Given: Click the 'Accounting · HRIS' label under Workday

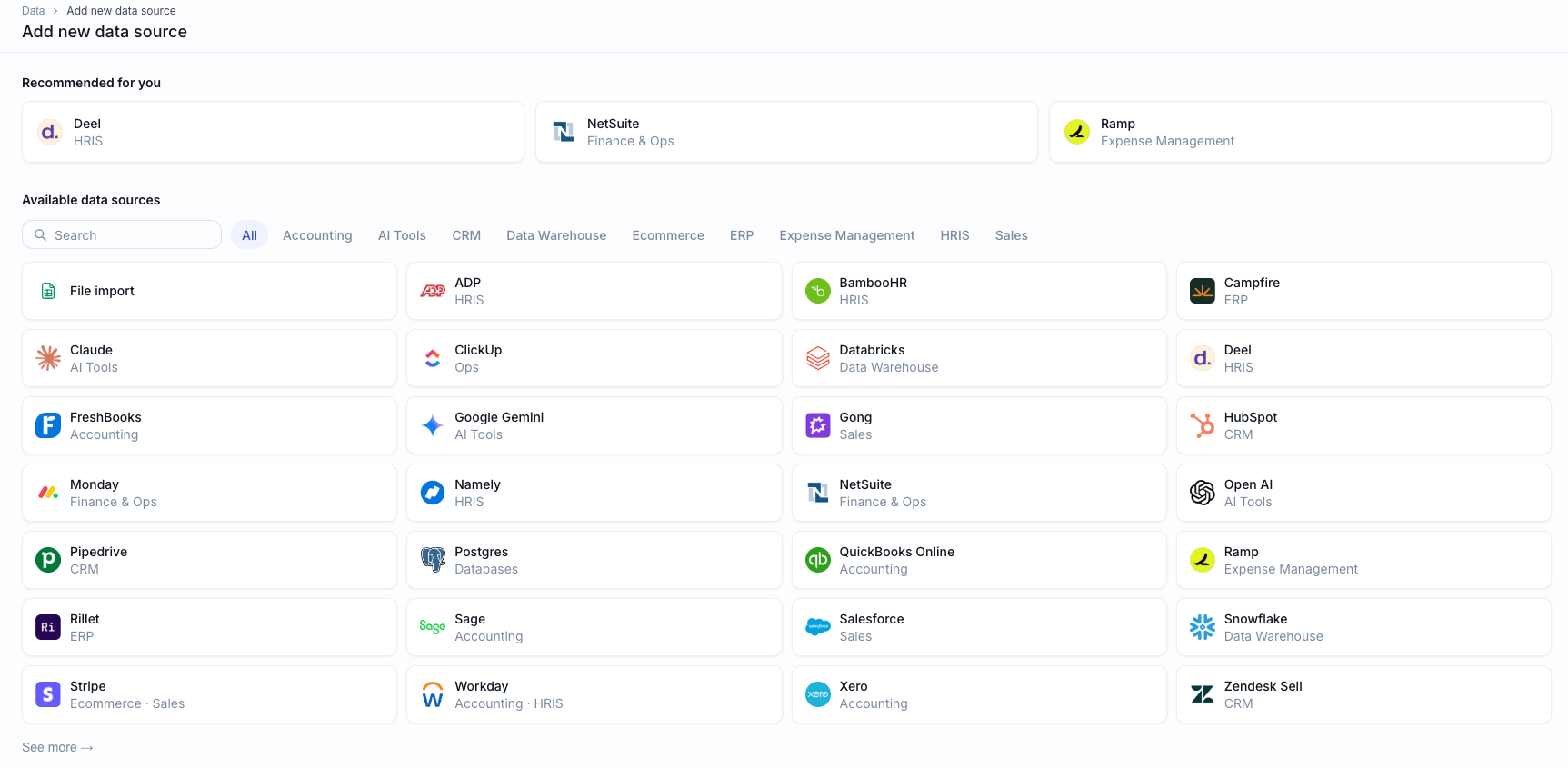Looking at the screenshot, I should [x=509, y=703].
